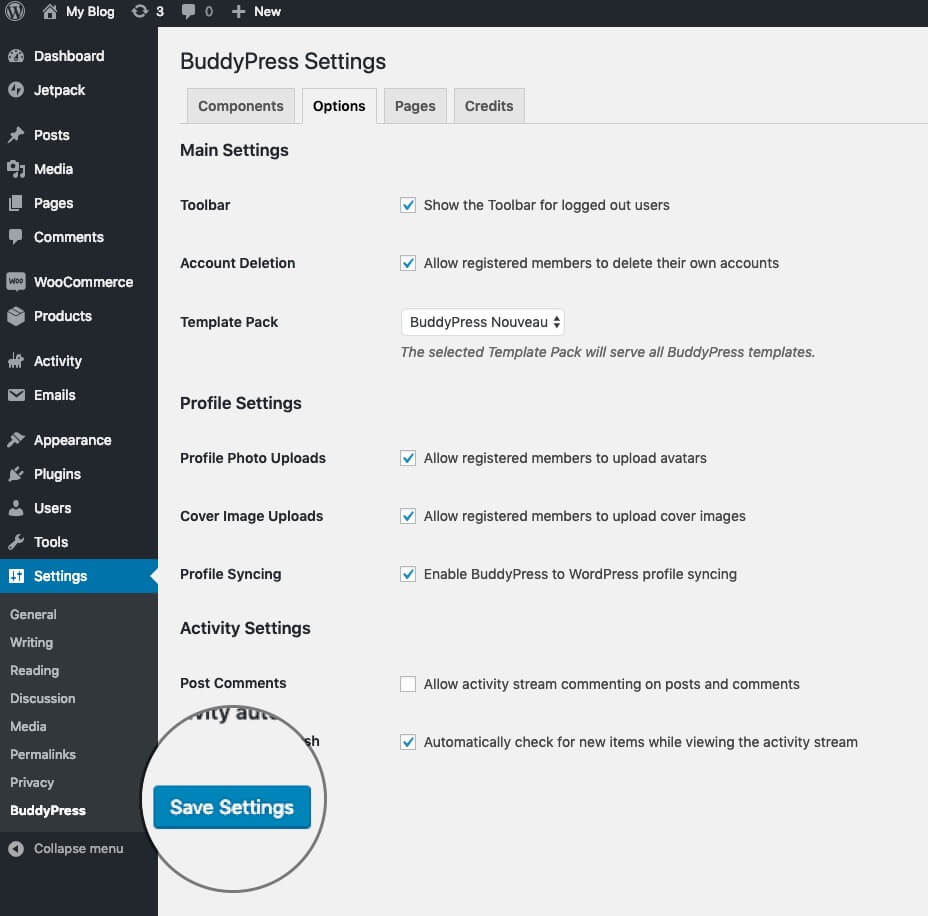Open the Jetpack menu icon
This screenshot has height=916, width=928.
click(x=16, y=90)
